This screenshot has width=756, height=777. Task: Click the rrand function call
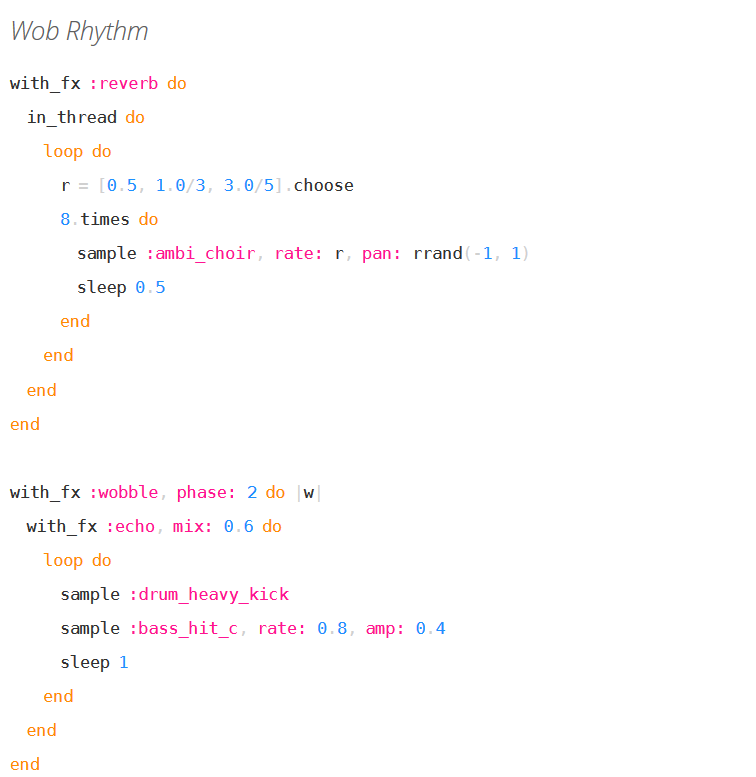click(x=437, y=253)
